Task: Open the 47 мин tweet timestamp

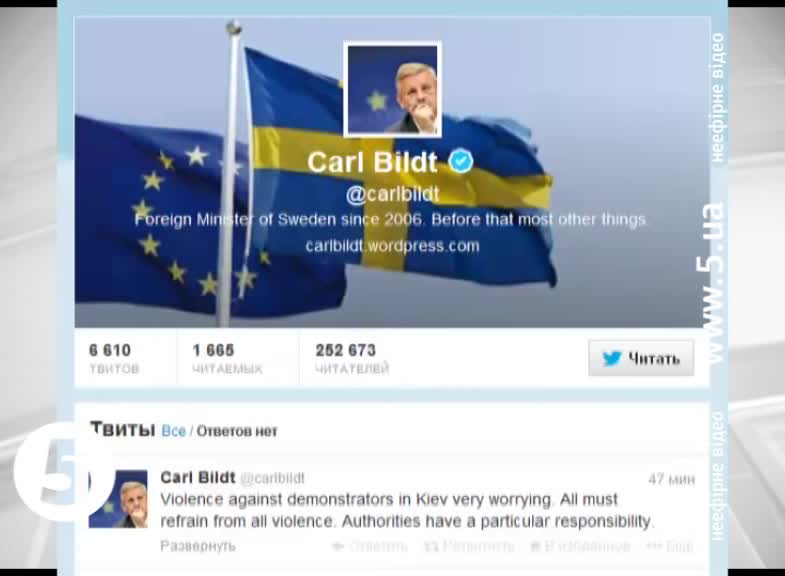Action: point(671,479)
